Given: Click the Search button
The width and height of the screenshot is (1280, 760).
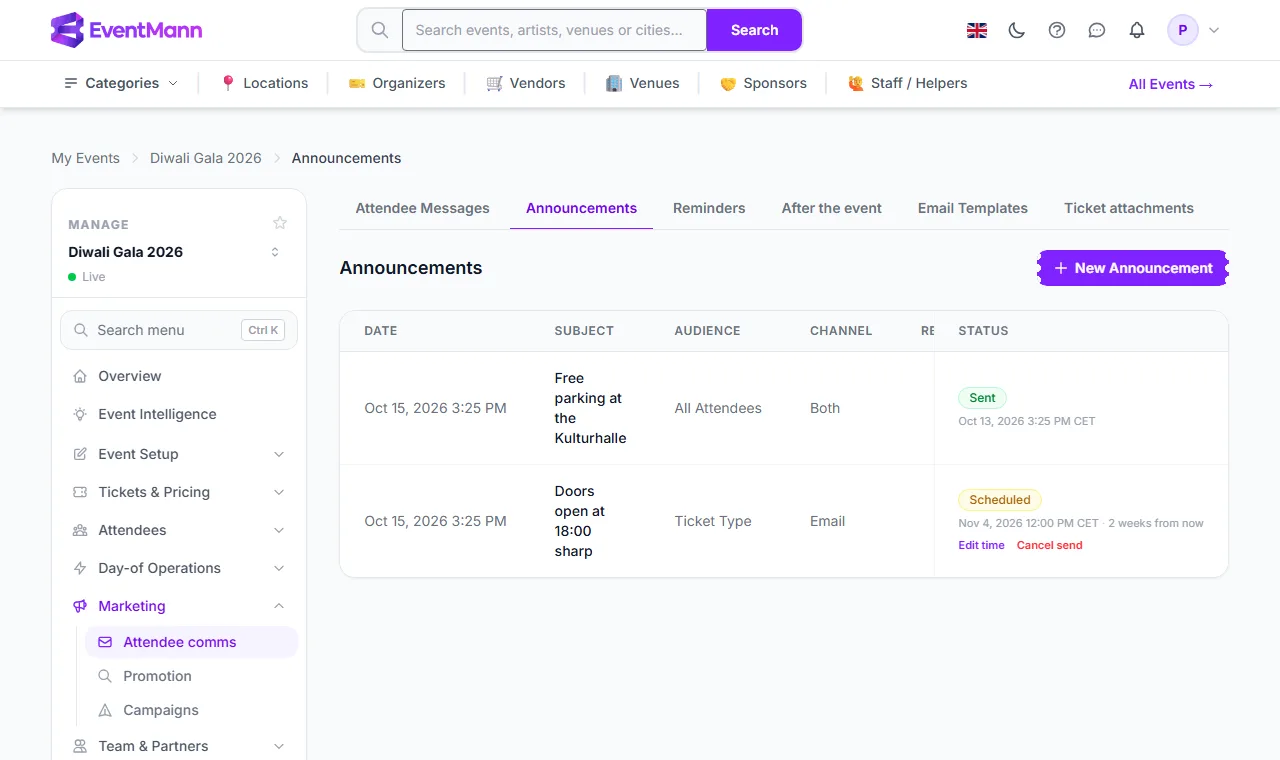Looking at the screenshot, I should (x=754, y=30).
